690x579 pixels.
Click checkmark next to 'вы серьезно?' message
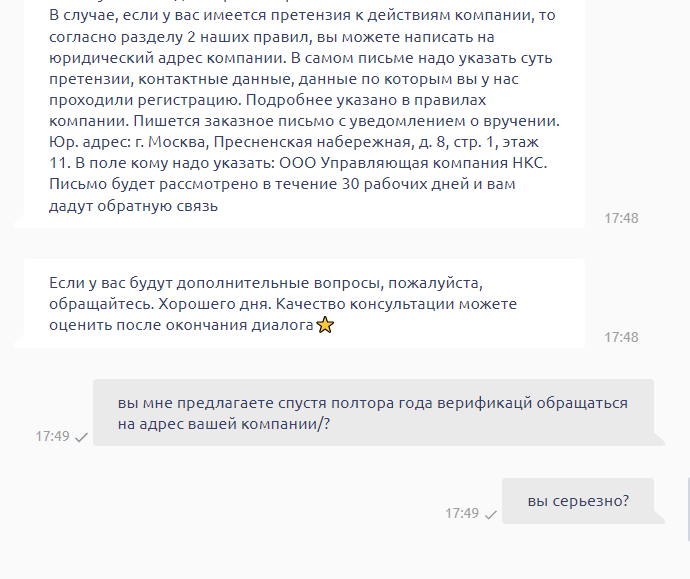coord(490,514)
